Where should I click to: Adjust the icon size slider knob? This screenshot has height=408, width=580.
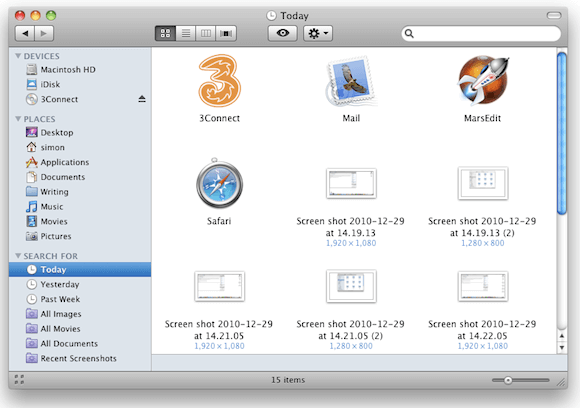508,380
